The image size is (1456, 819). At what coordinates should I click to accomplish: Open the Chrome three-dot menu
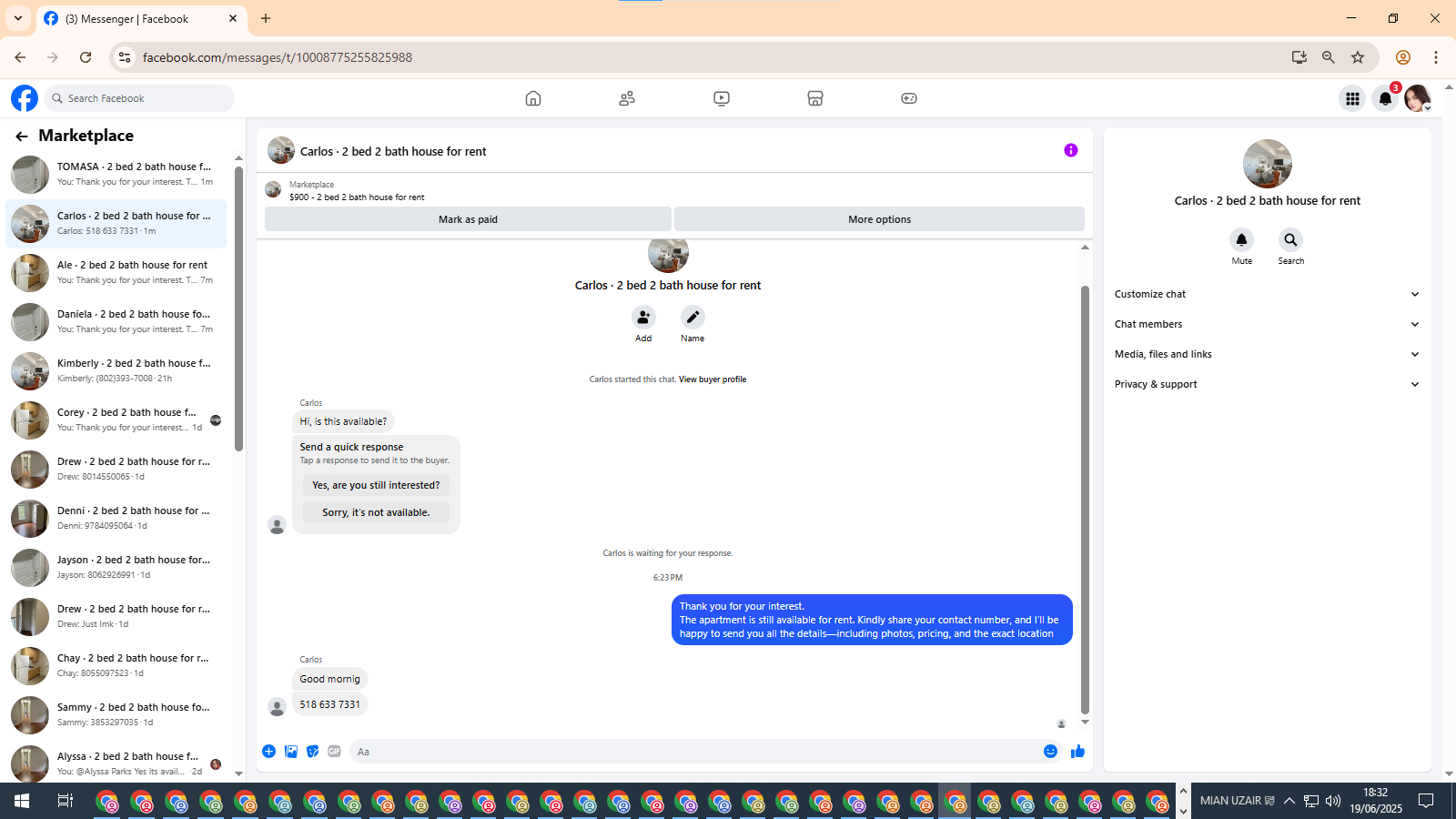coord(1436,57)
